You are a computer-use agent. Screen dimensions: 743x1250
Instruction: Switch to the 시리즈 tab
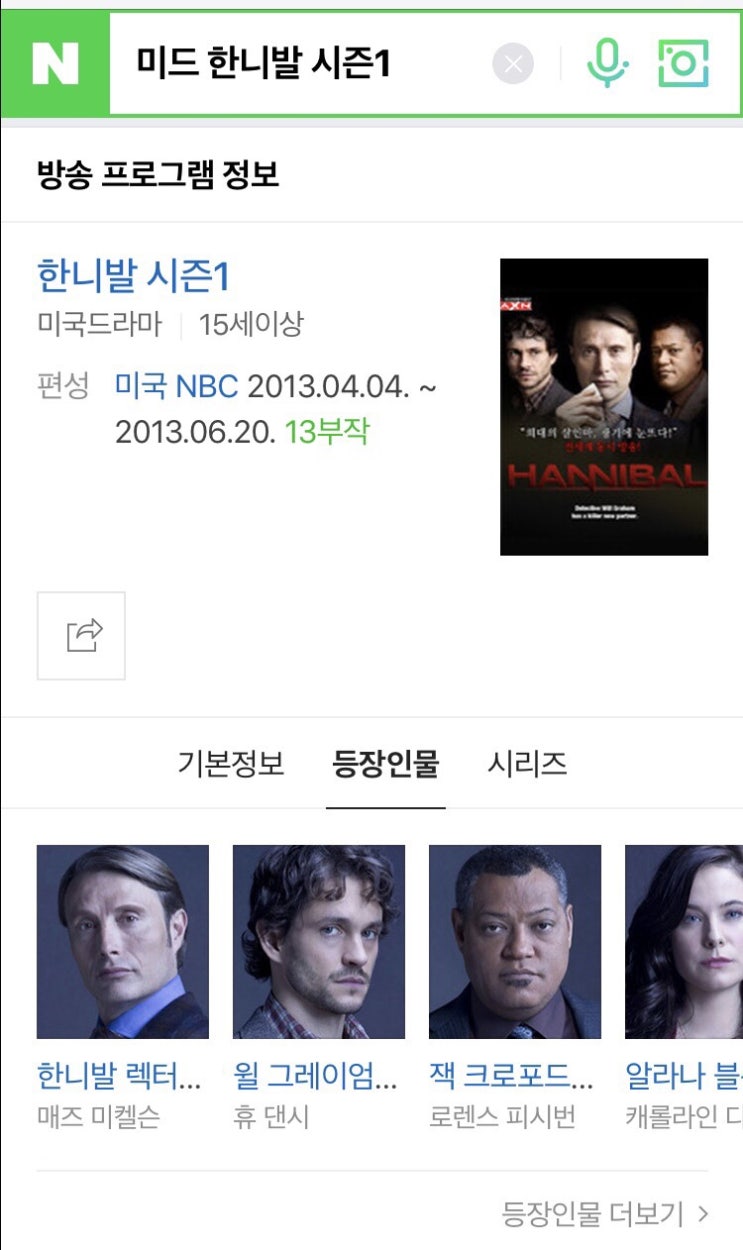point(527,764)
